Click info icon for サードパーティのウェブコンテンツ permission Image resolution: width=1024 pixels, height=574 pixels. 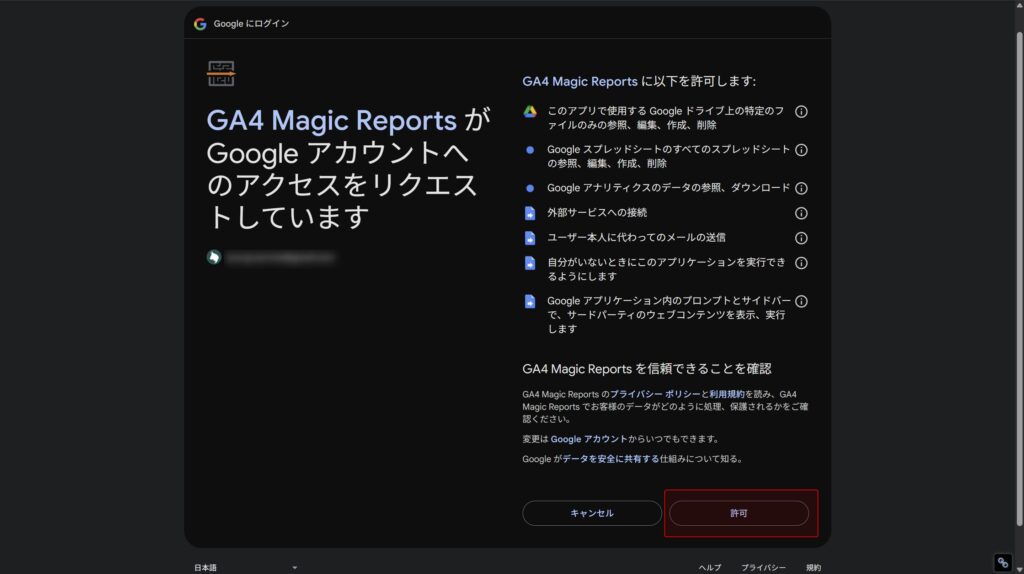pyautogui.click(x=801, y=301)
